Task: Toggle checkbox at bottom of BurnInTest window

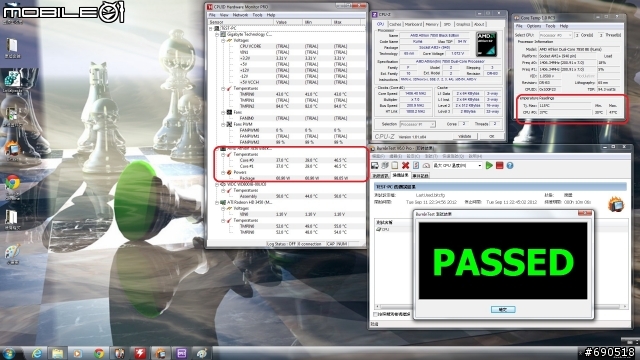Action: click(x=376, y=314)
